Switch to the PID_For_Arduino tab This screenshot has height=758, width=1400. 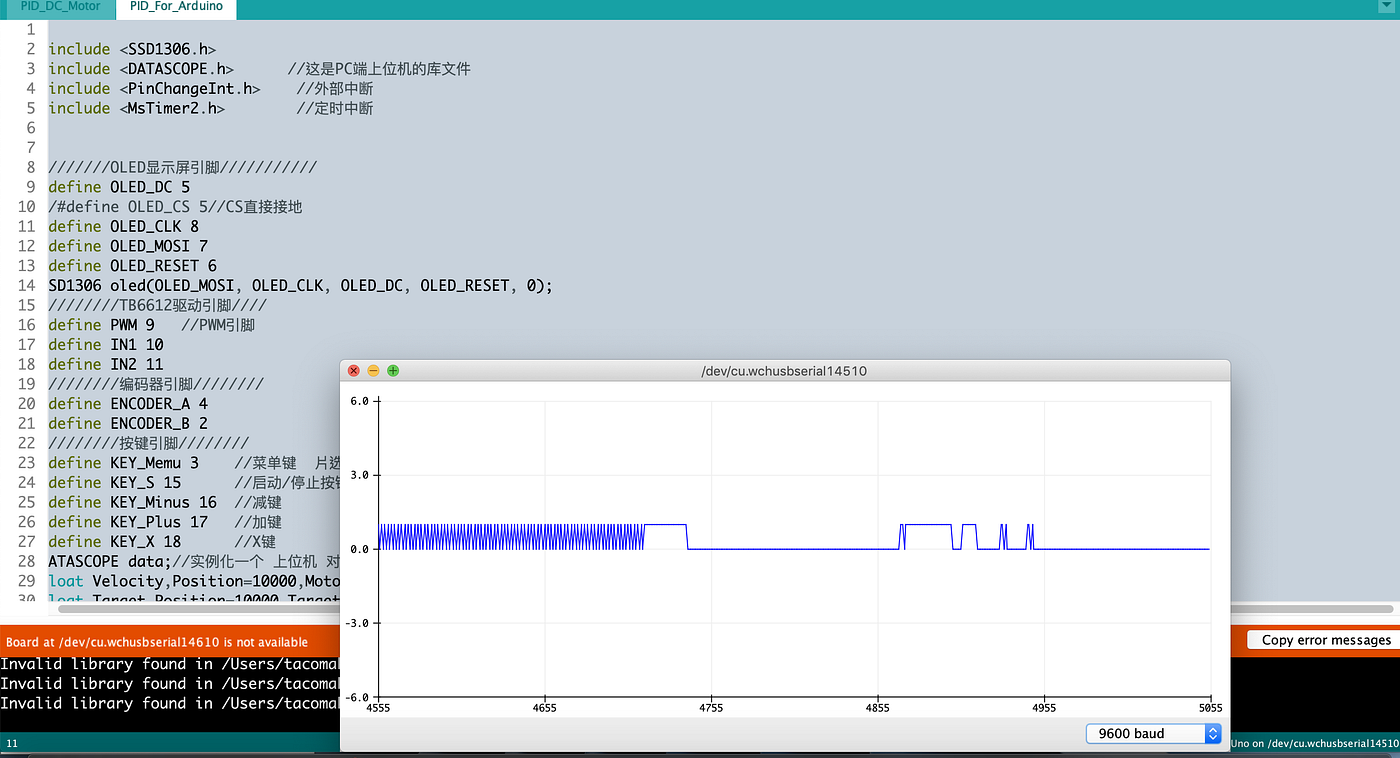tap(175, 7)
